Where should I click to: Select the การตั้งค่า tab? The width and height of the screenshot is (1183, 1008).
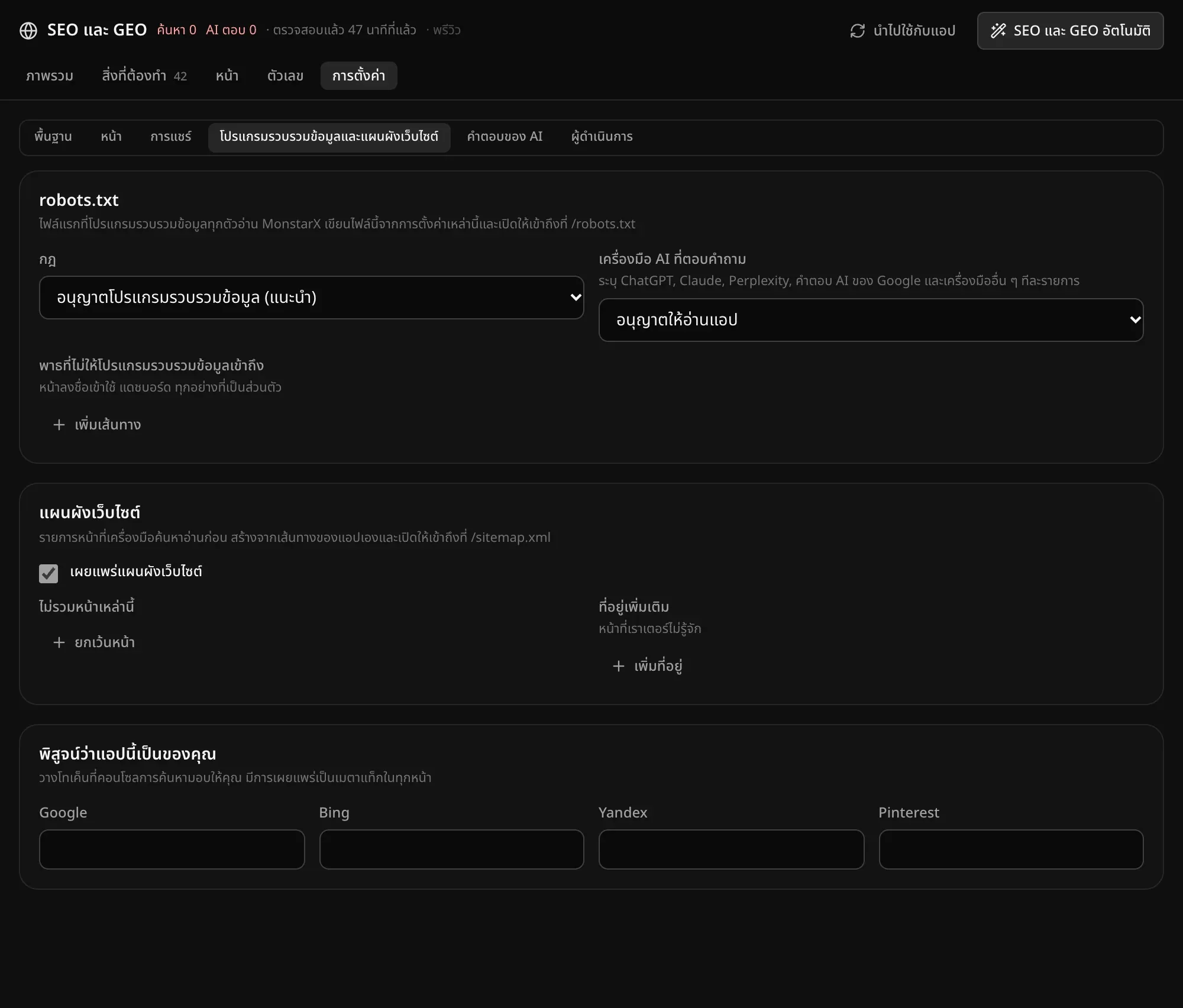[359, 76]
